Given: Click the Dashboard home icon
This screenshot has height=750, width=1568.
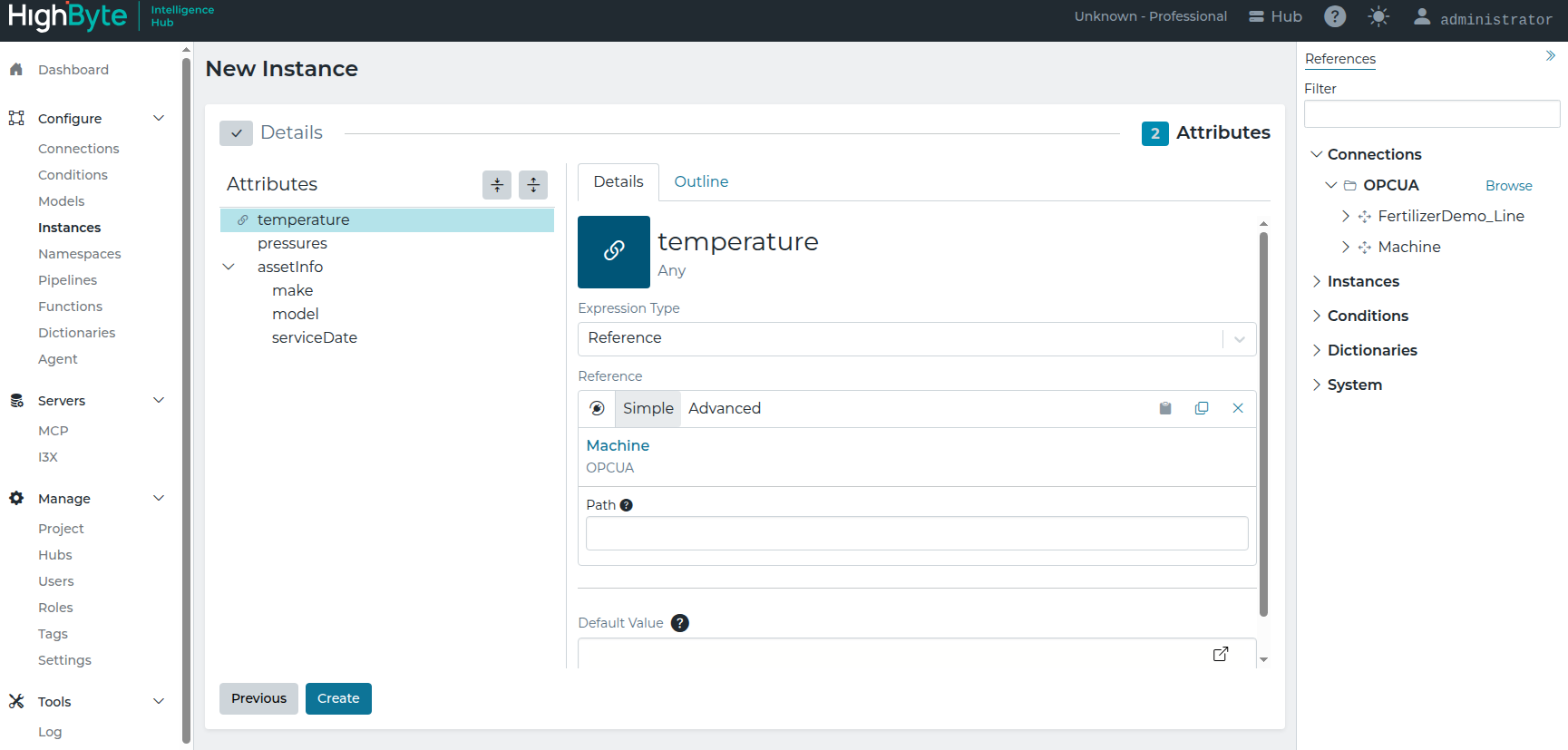Looking at the screenshot, I should [x=16, y=70].
